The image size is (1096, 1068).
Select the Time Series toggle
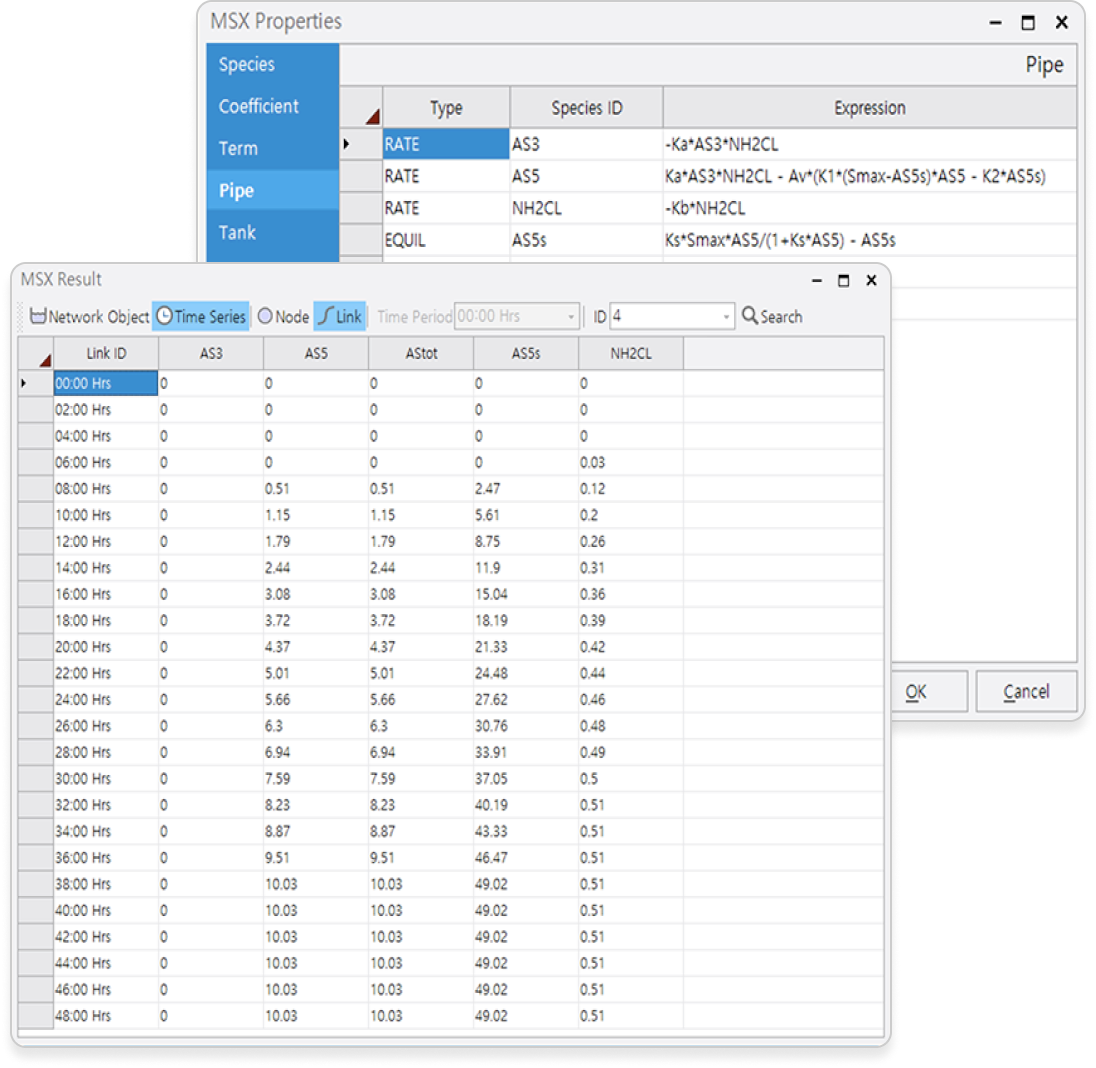201,317
